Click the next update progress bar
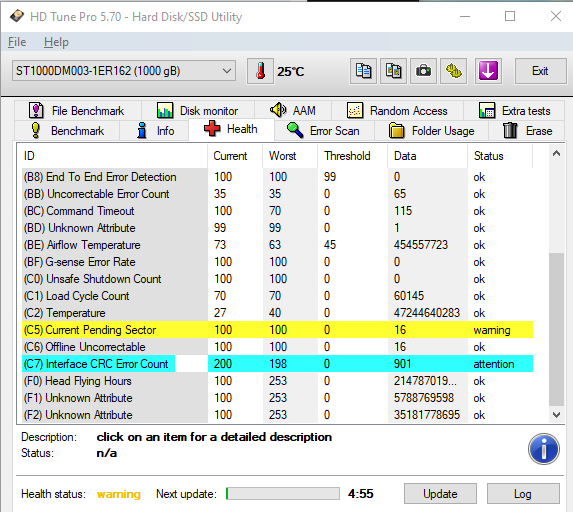This screenshot has height=512, width=573. pyautogui.click(x=283, y=493)
